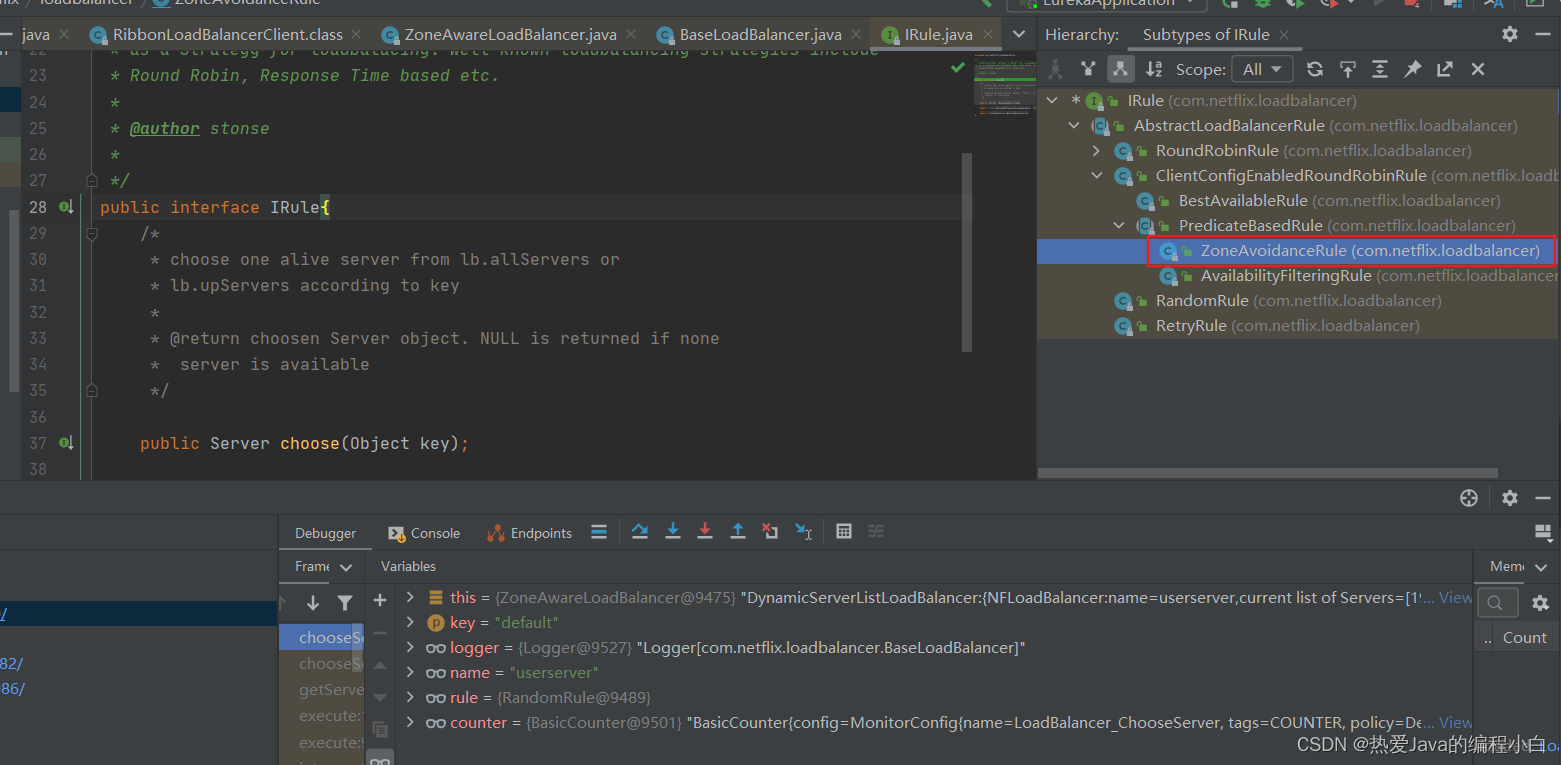
Task: Expand the 'this' variable
Action: tap(410, 597)
